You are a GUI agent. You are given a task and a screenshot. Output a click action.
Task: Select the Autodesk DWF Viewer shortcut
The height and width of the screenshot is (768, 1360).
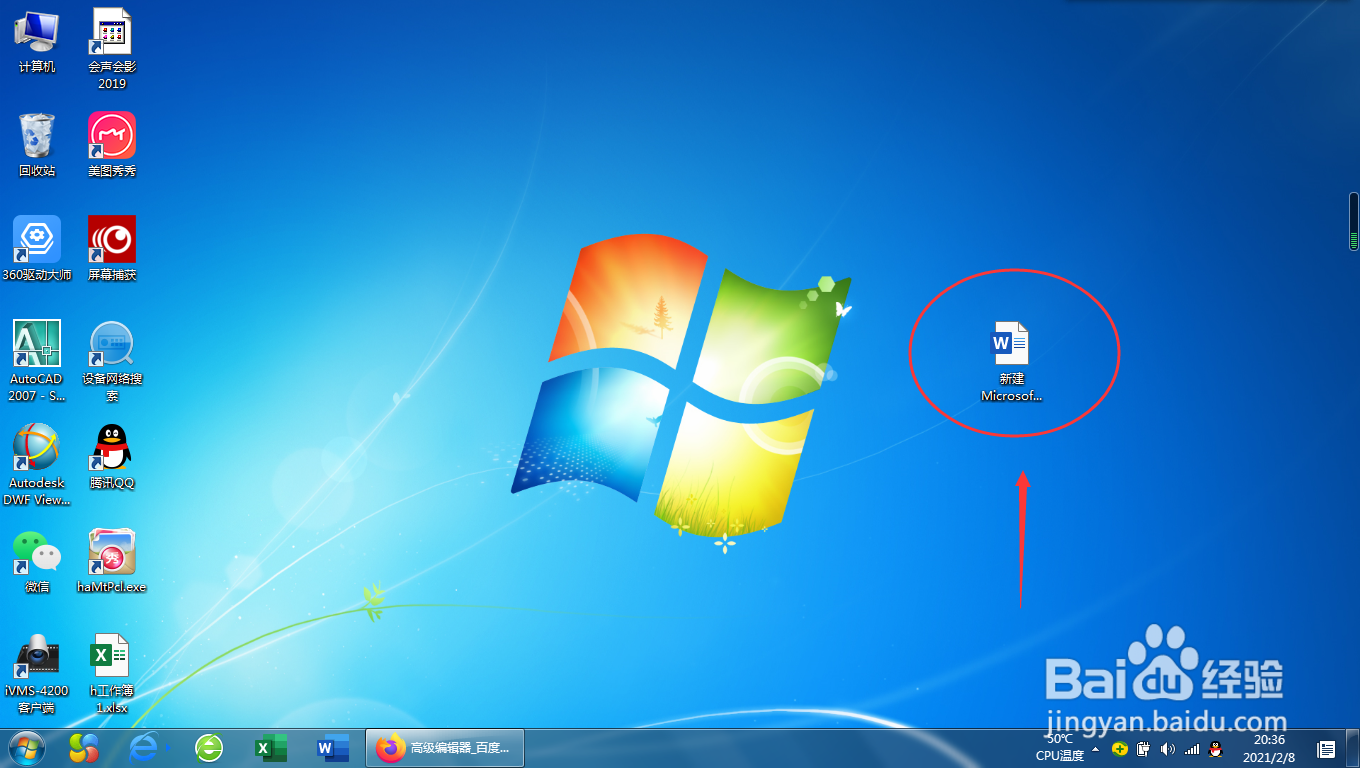tap(37, 464)
